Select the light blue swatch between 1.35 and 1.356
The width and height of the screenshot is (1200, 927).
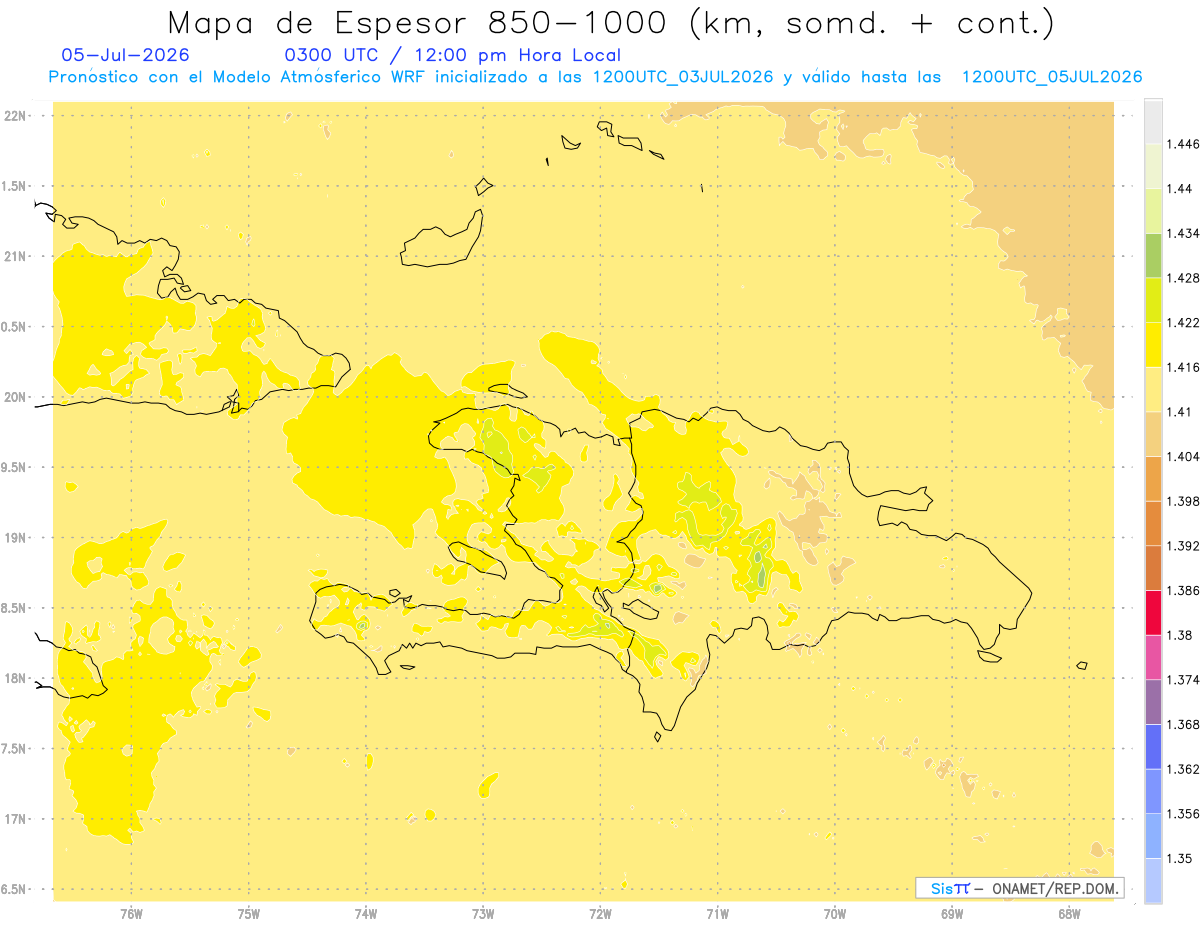click(x=1153, y=836)
